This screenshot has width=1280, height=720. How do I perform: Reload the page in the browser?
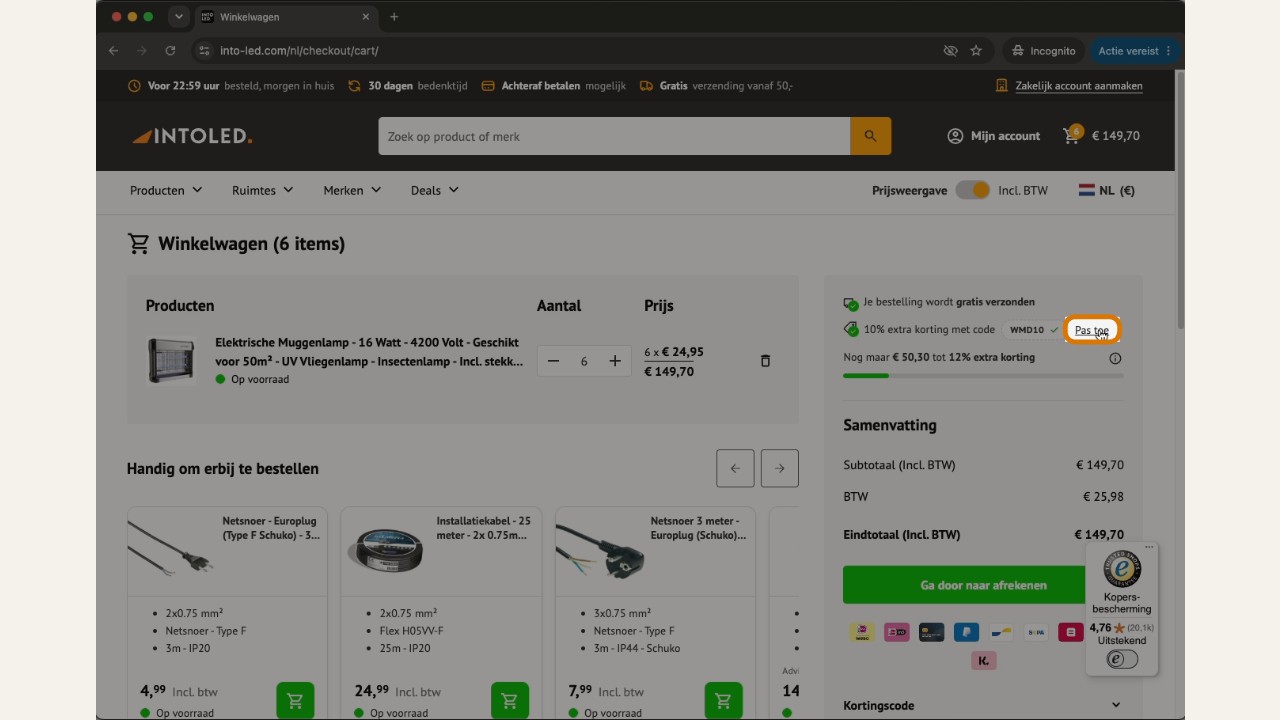coord(170,50)
